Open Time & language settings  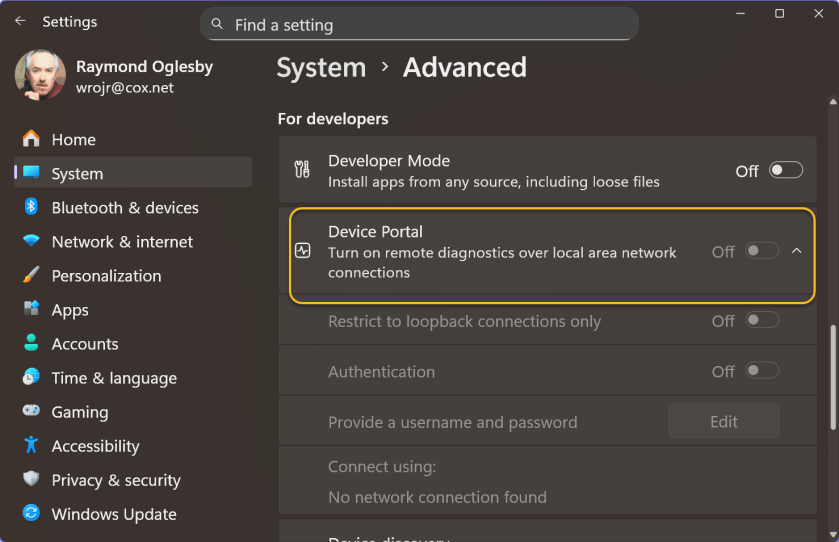[x=113, y=378]
